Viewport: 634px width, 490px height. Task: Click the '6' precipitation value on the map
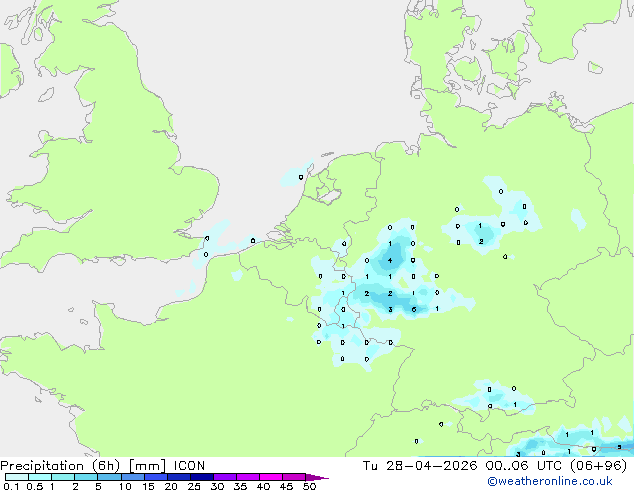414,310
